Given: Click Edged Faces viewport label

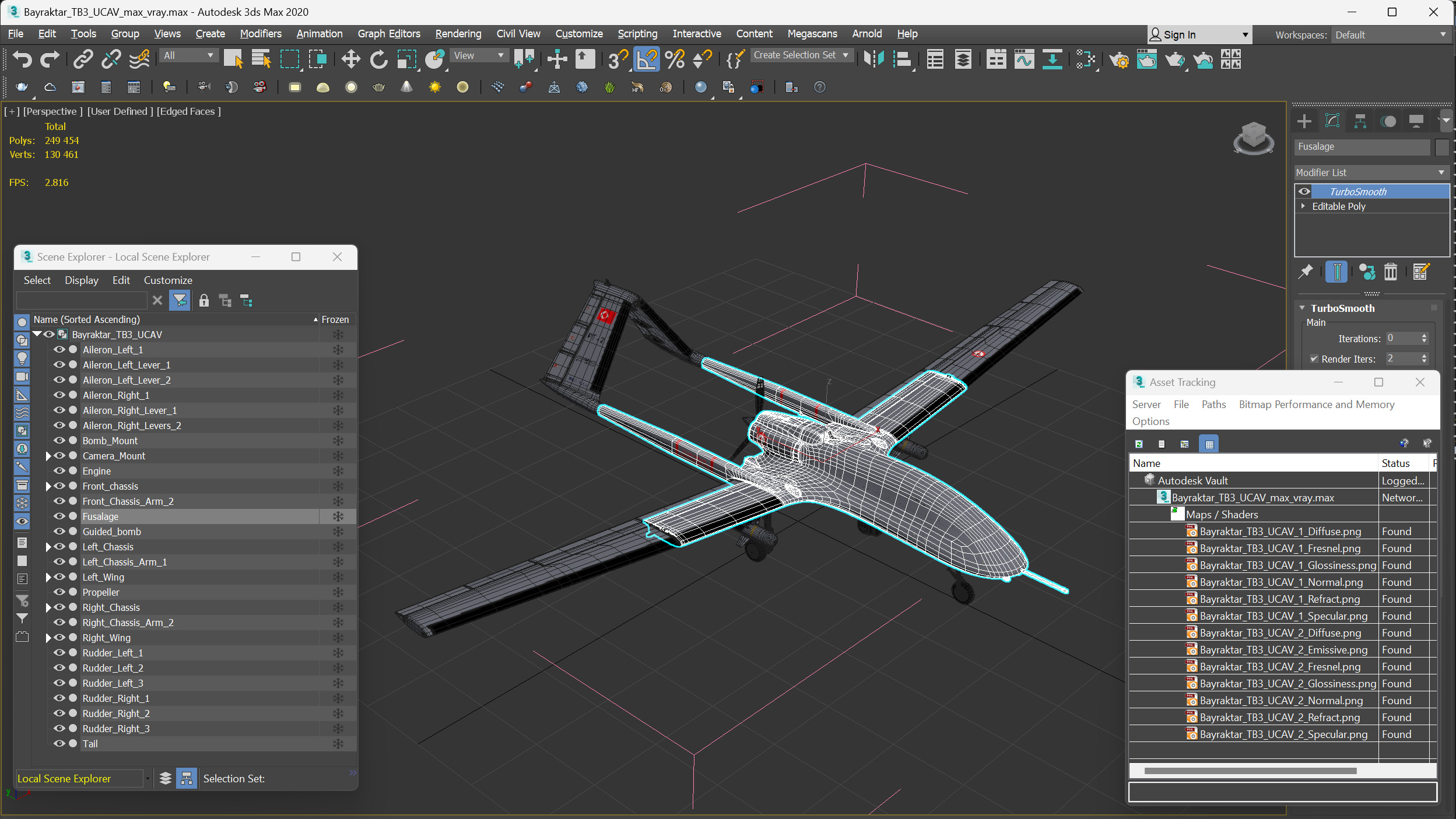Looking at the screenshot, I should 188,111.
